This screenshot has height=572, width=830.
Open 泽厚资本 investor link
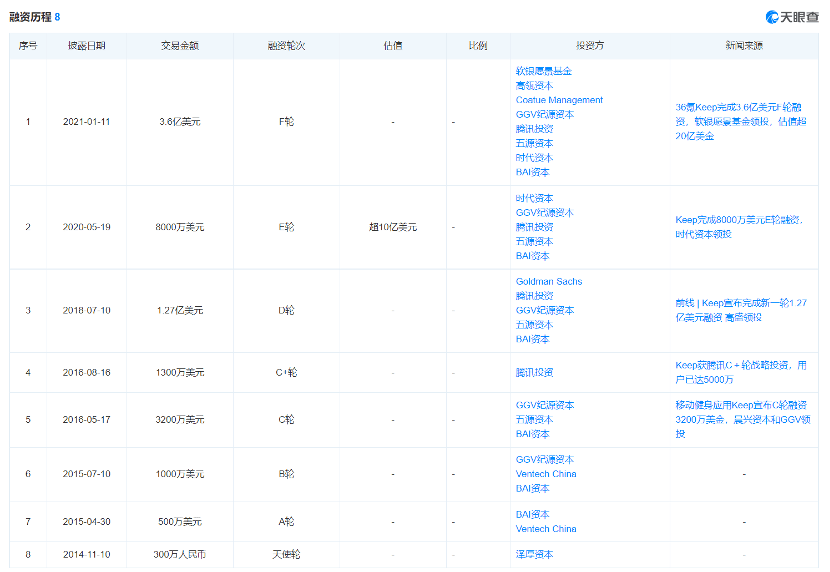[534, 555]
